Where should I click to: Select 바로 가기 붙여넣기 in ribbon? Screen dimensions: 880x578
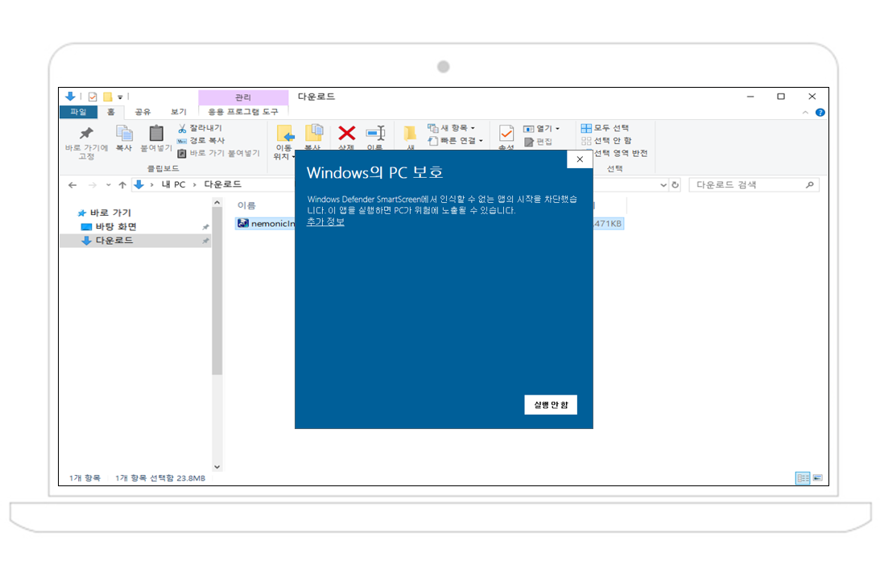(219, 153)
